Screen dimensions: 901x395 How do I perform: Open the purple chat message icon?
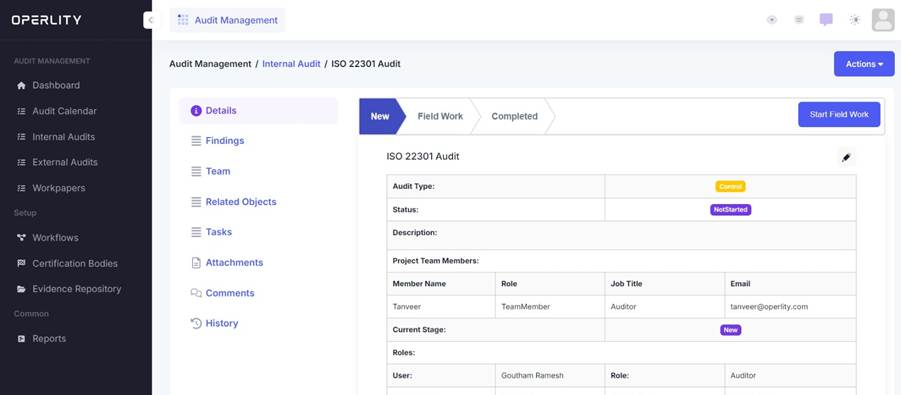pyautogui.click(x=826, y=20)
